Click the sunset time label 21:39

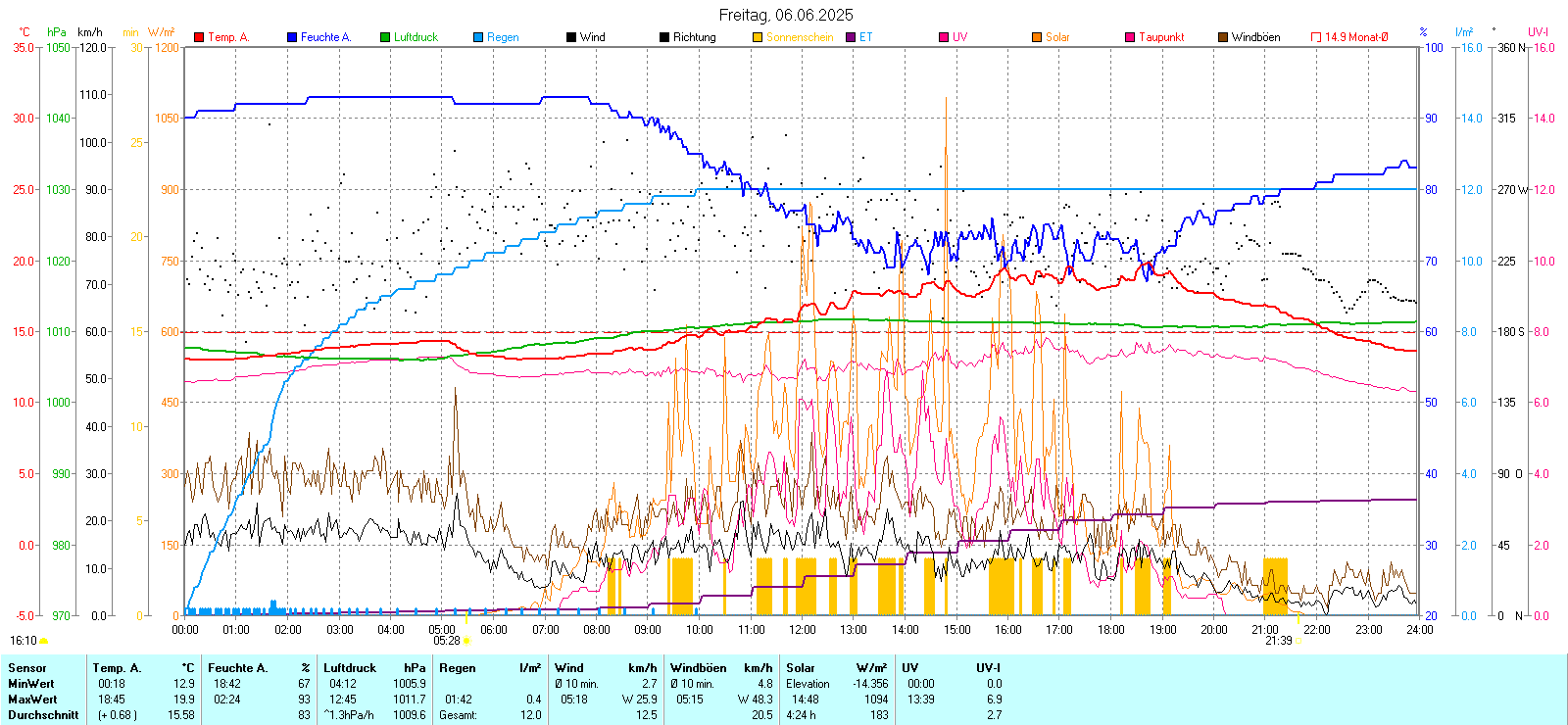pos(1278,641)
